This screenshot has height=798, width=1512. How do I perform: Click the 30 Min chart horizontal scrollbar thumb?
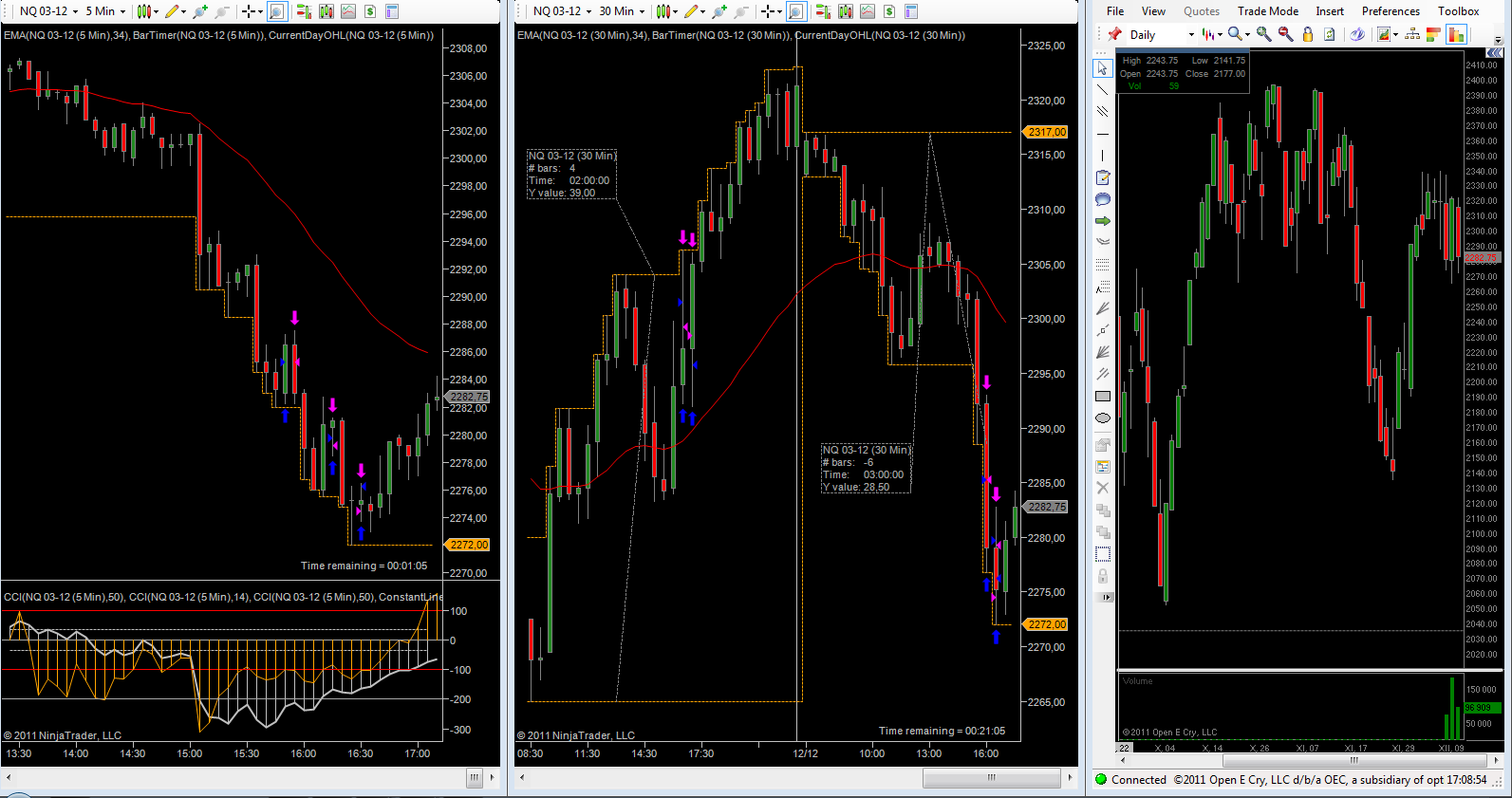992,778
